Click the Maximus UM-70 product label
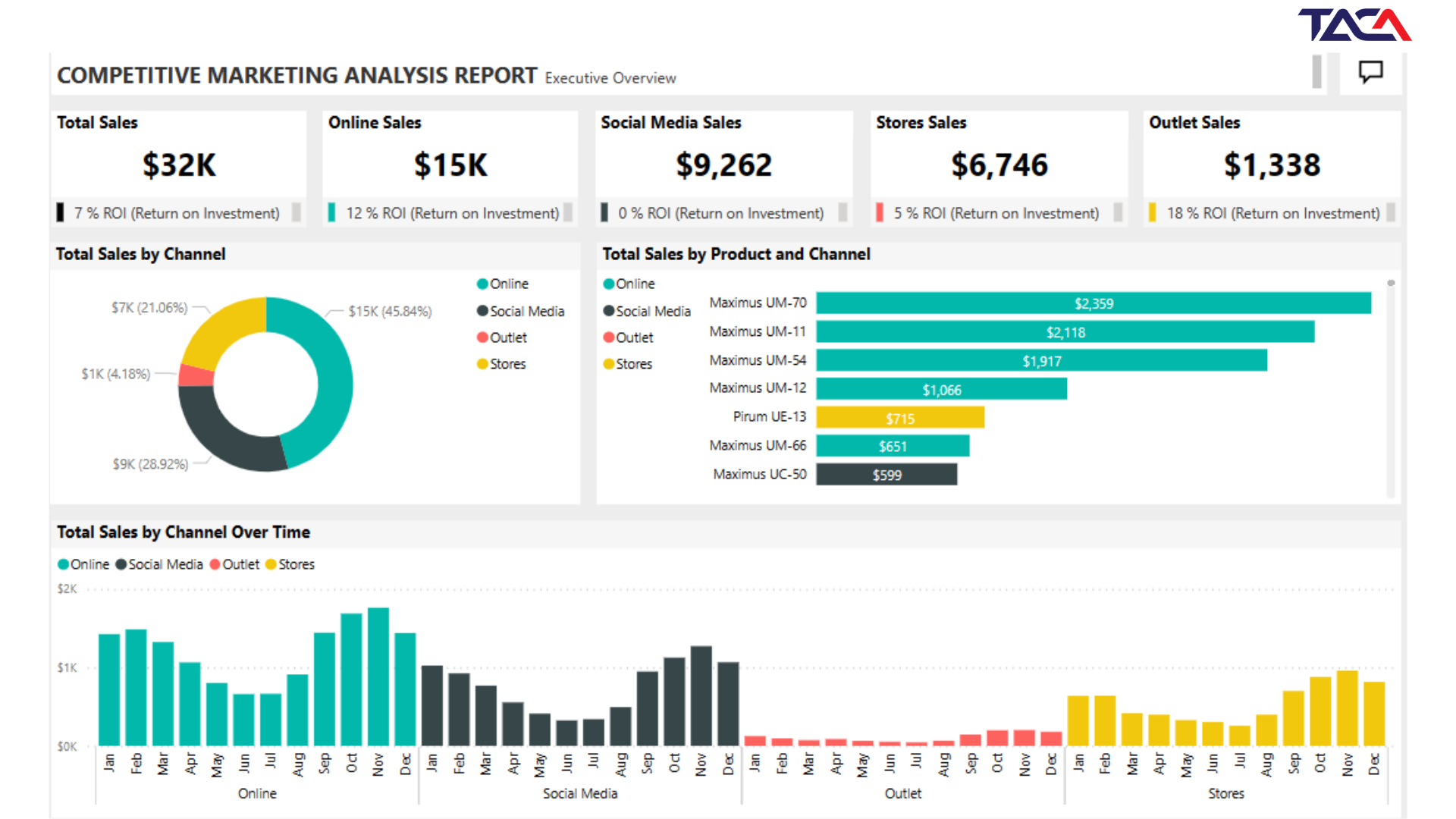 (758, 303)
